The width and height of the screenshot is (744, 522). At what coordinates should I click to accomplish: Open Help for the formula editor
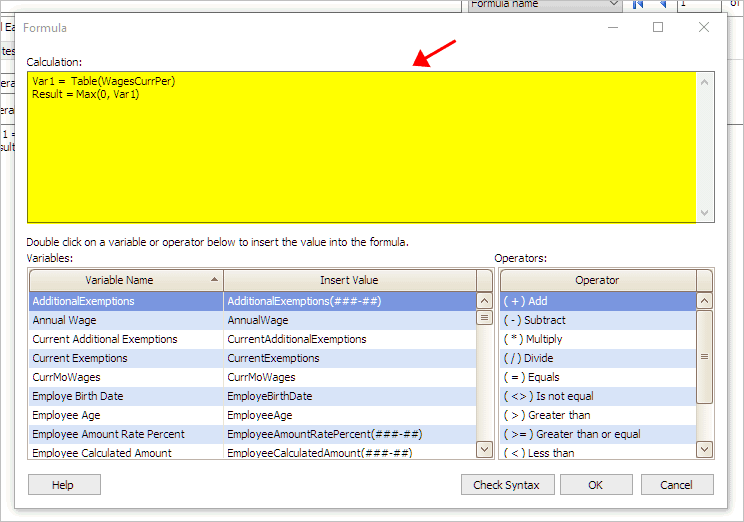64,485
